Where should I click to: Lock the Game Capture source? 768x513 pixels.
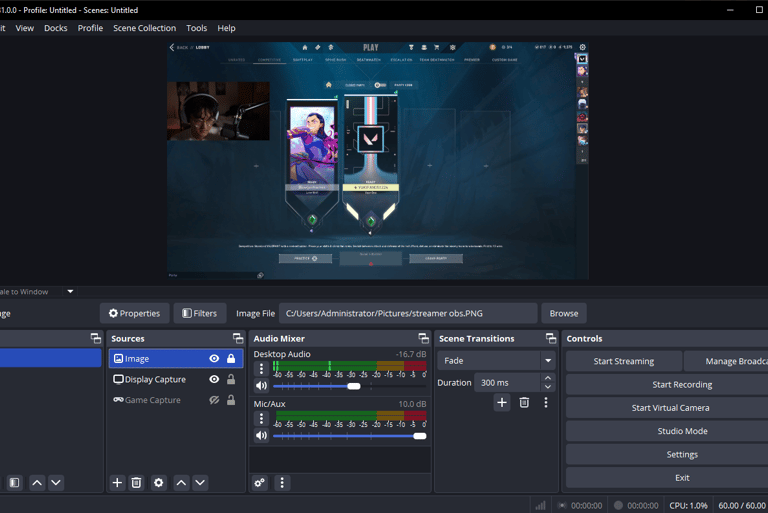(x=231, y=400)
